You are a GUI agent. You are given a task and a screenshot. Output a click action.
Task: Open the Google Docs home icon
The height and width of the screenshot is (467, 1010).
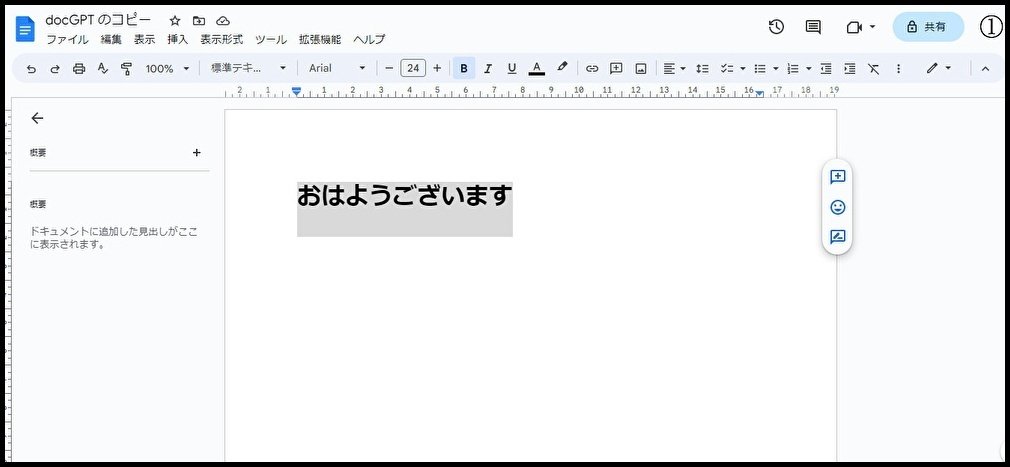coord(25,29)
